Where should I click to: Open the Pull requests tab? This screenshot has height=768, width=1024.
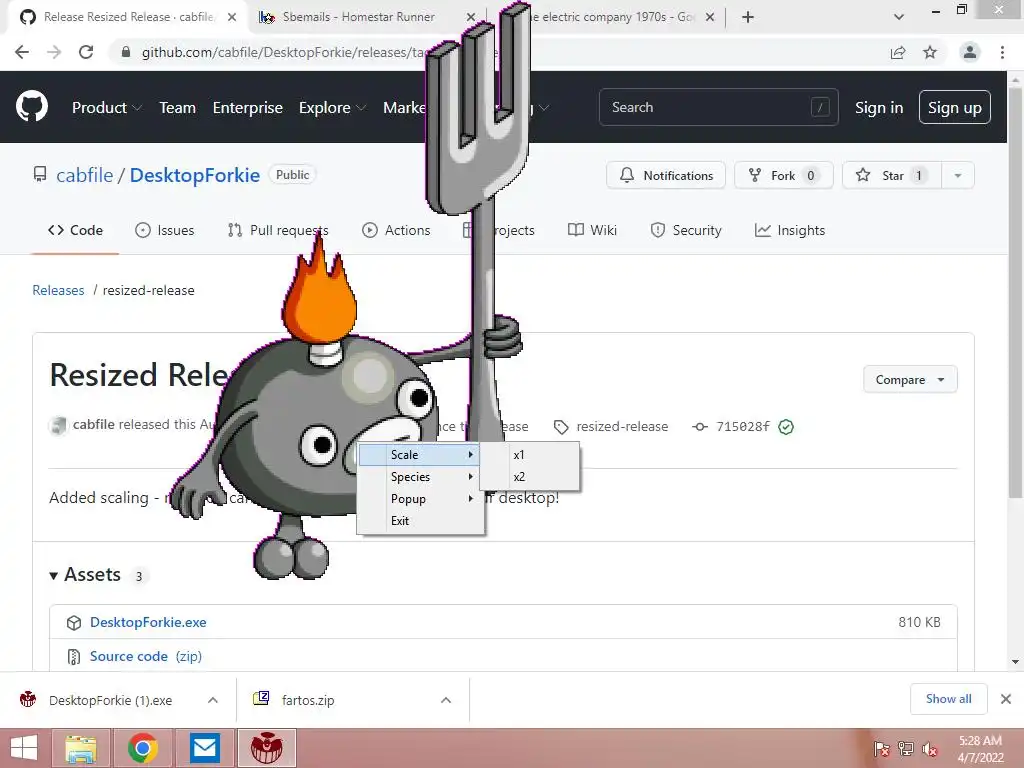coord(278,230)
